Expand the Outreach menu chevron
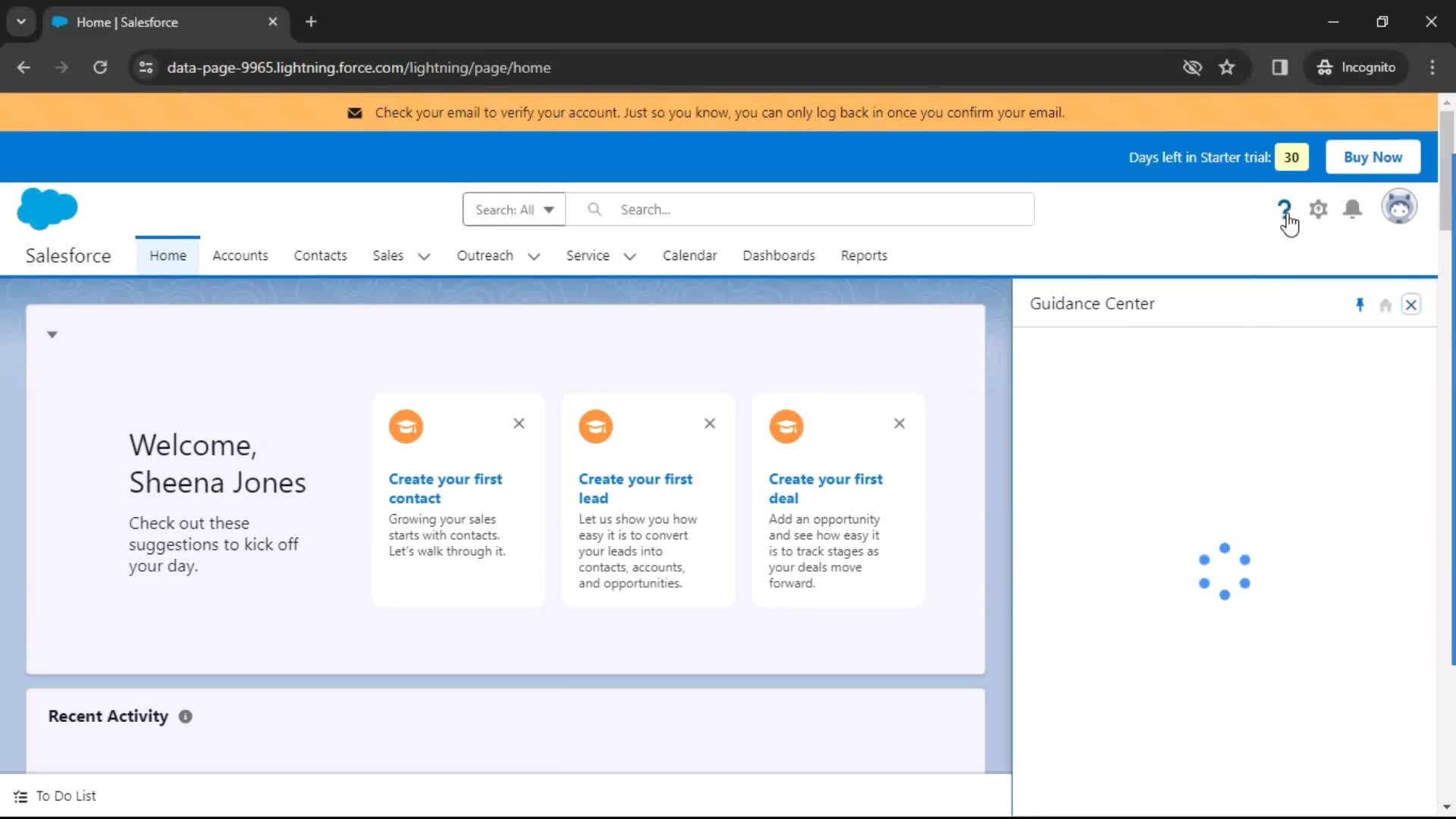 point(534,256)
